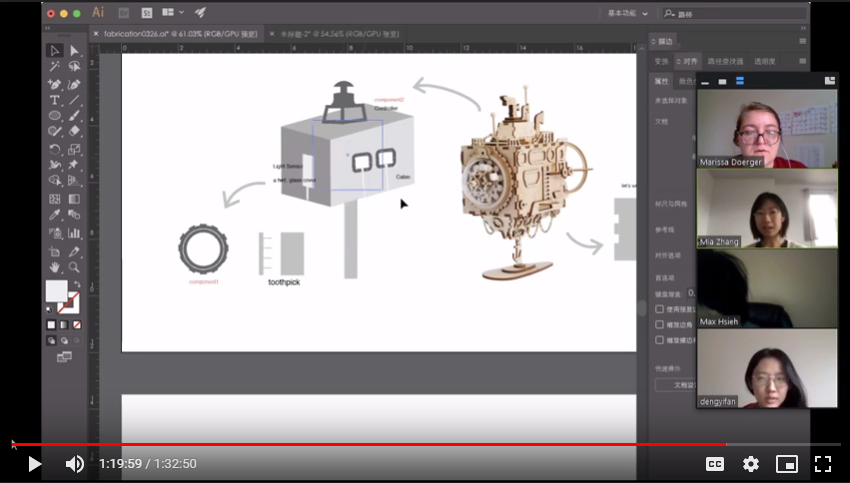
Task: Expand the 描边 panel header
Action: (x=662, y=41)
